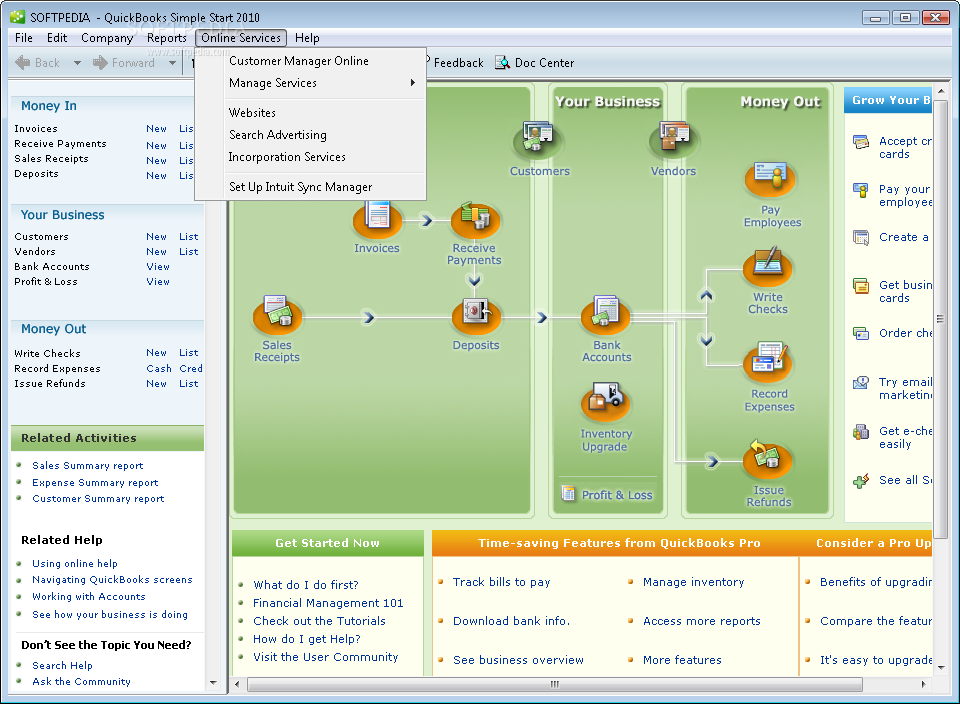Image resolution: width=960 pixels, height=704 pixels.
Task: Click the Receive Payments icon
Action: coord(474,219)
